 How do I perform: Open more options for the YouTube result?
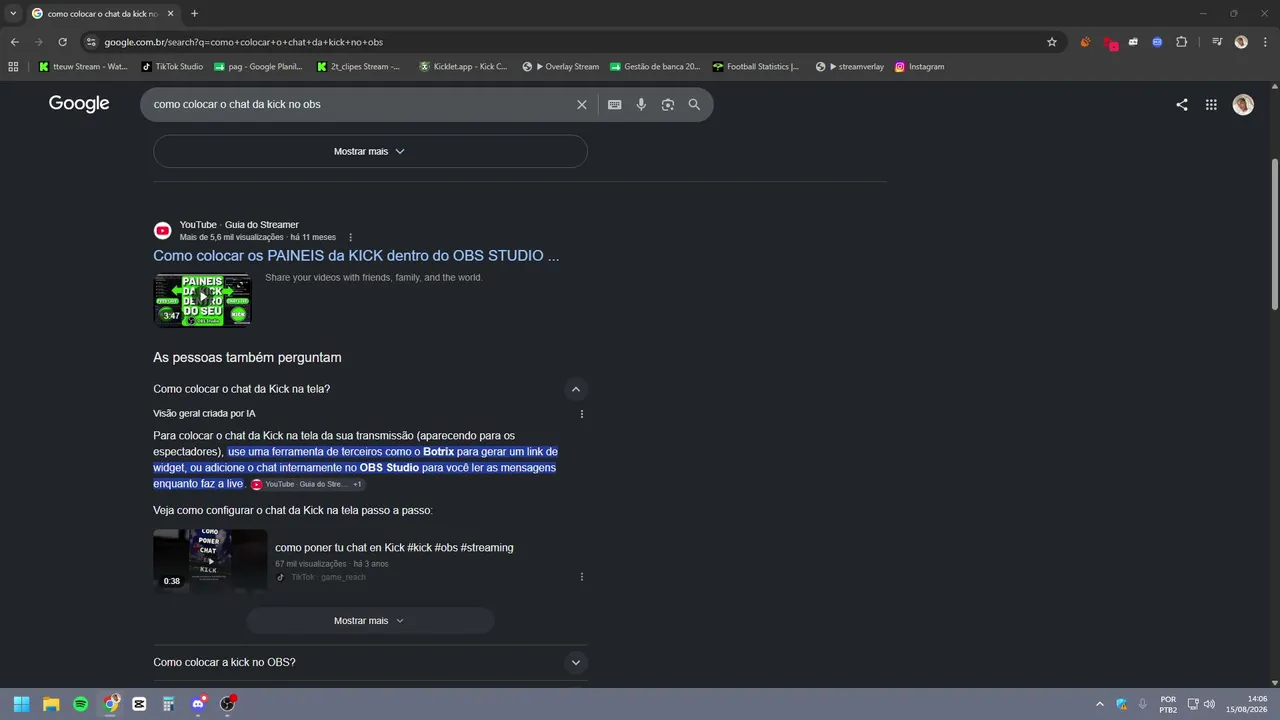(x=350, y=238)
